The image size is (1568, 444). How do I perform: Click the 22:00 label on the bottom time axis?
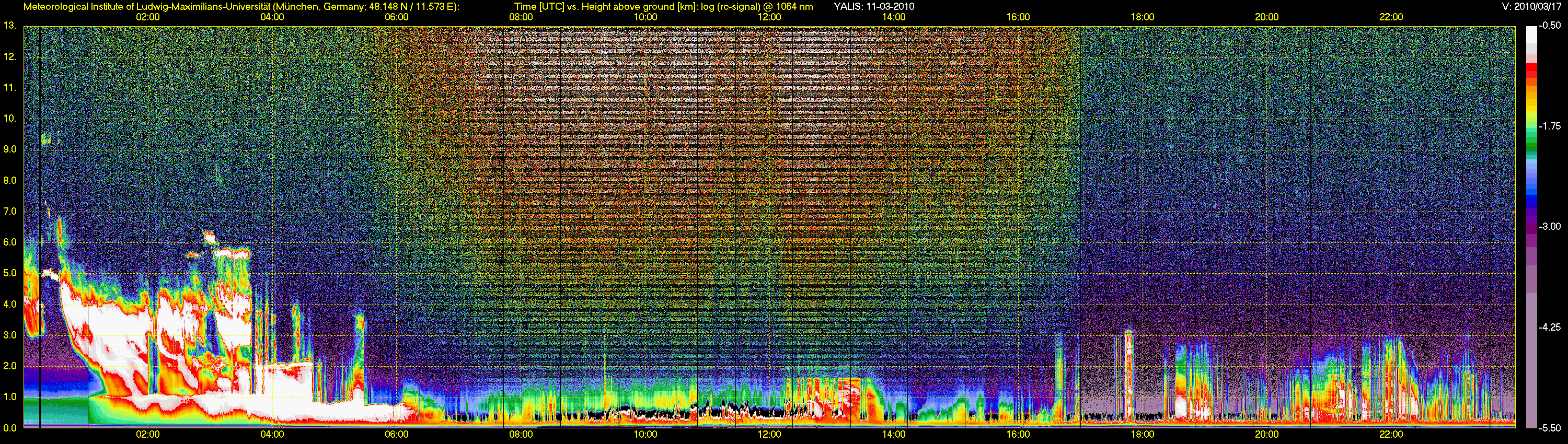tap(1391, 435)
